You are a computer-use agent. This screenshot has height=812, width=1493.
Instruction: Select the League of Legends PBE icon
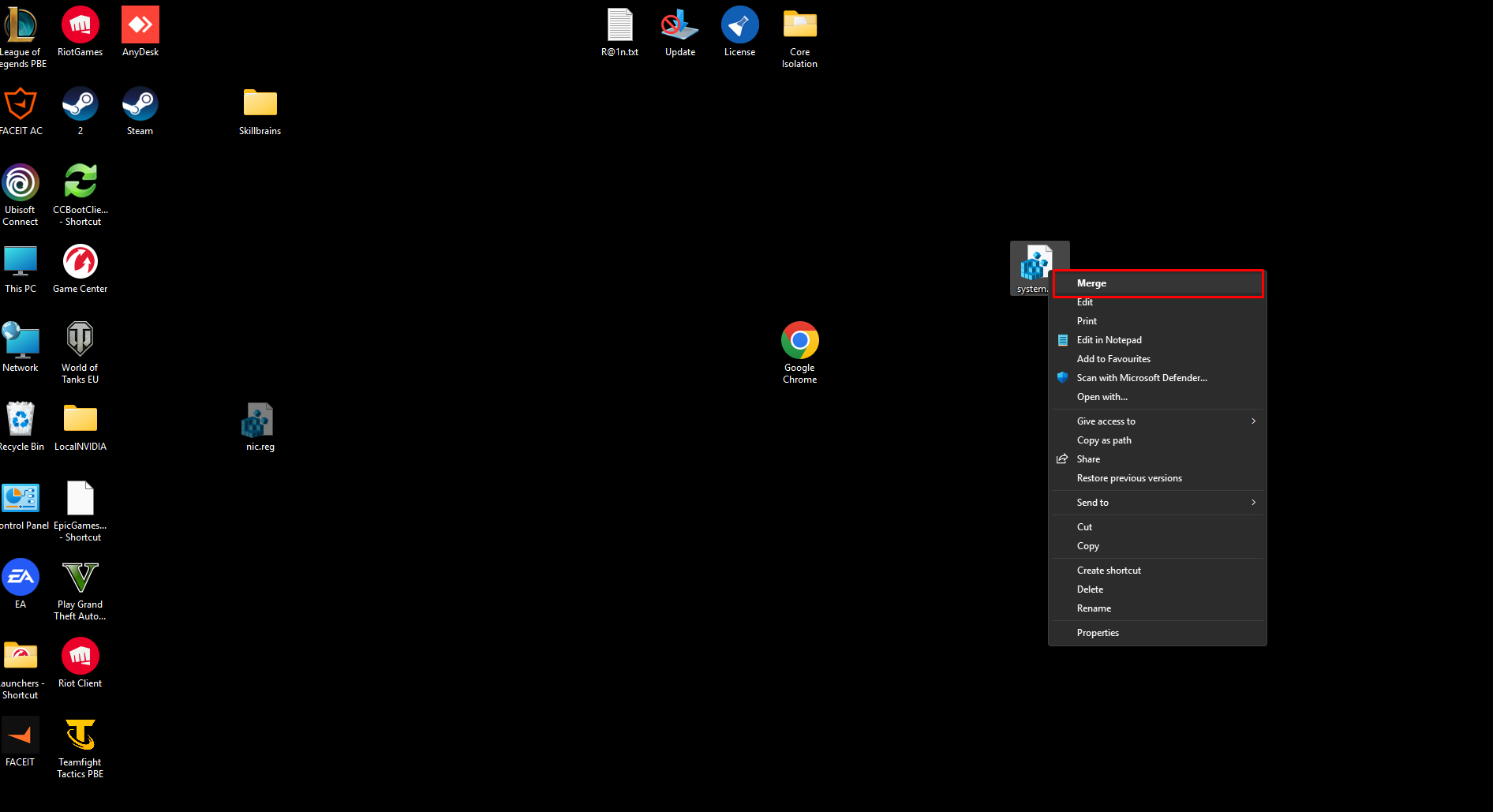tap(21, 37)
